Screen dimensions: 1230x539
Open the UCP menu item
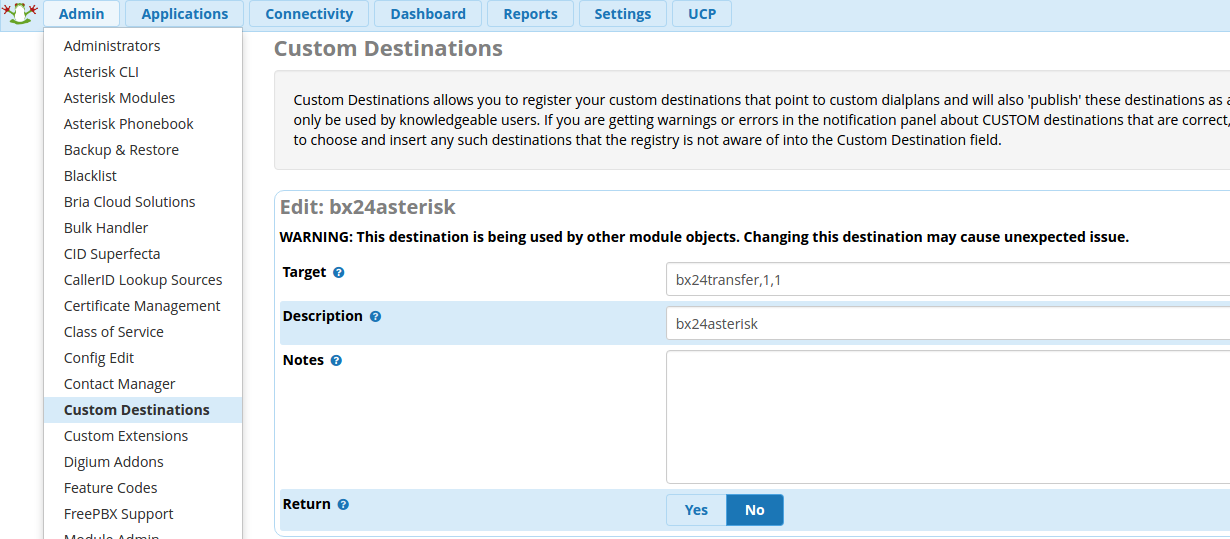point(702,14)
